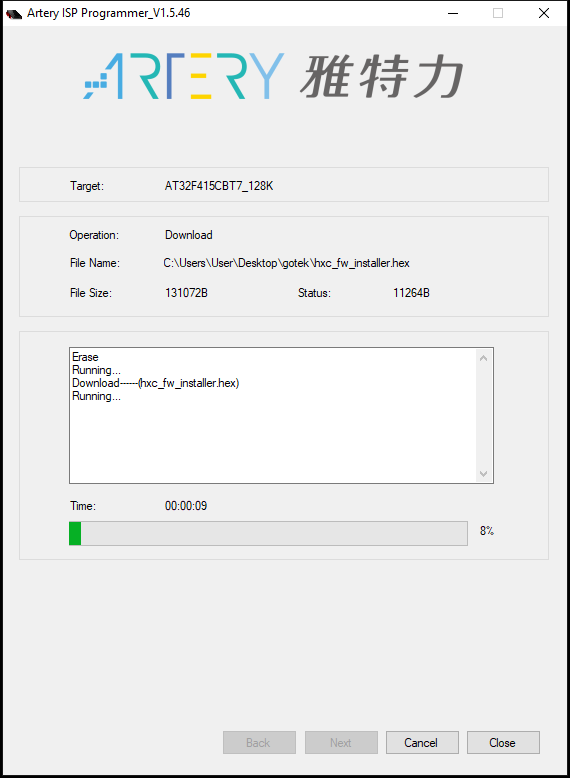Click the 'Operation:' label
Viewport: 570px width, 778px height.
point(94,235)
